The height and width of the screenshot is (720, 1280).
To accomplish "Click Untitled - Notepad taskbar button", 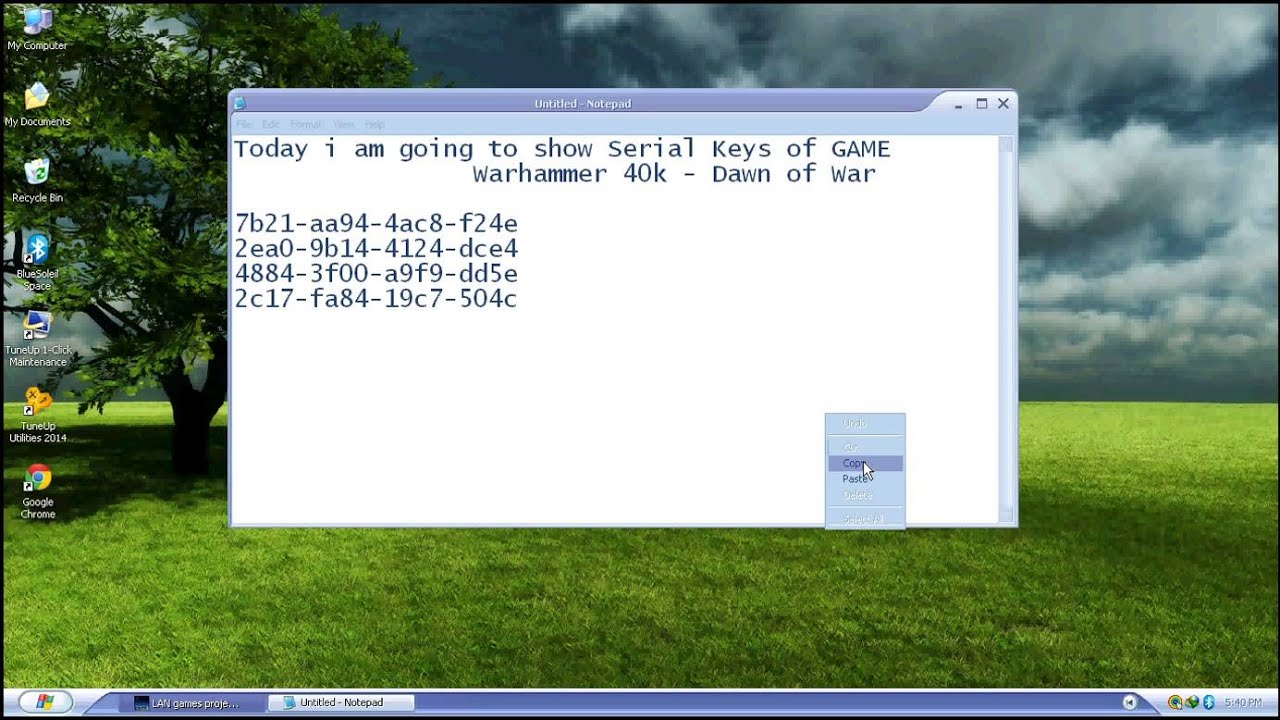I will point(341,703).
